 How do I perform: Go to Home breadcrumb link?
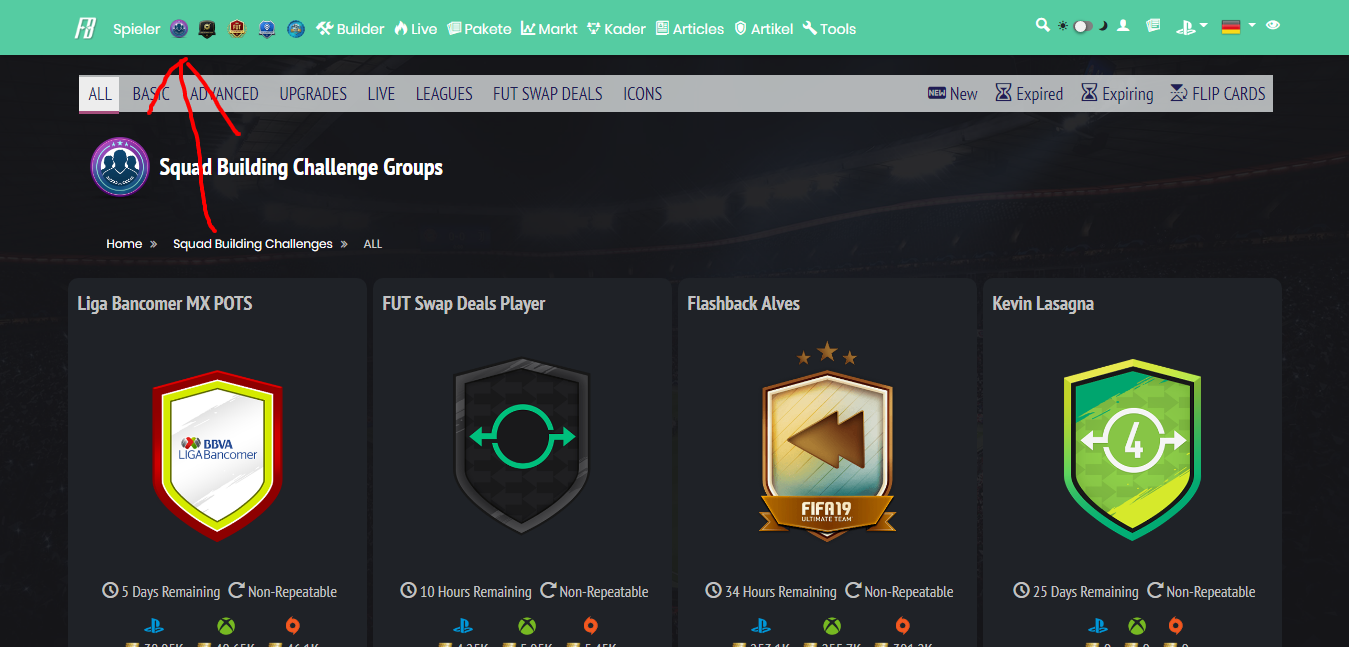coord(124,243)
